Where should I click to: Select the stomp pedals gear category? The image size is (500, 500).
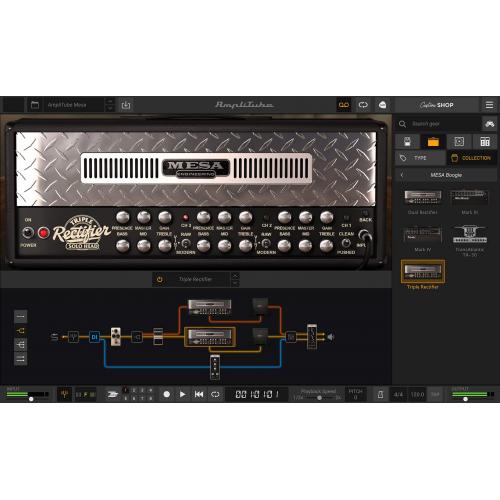click(x=407, y=142)
